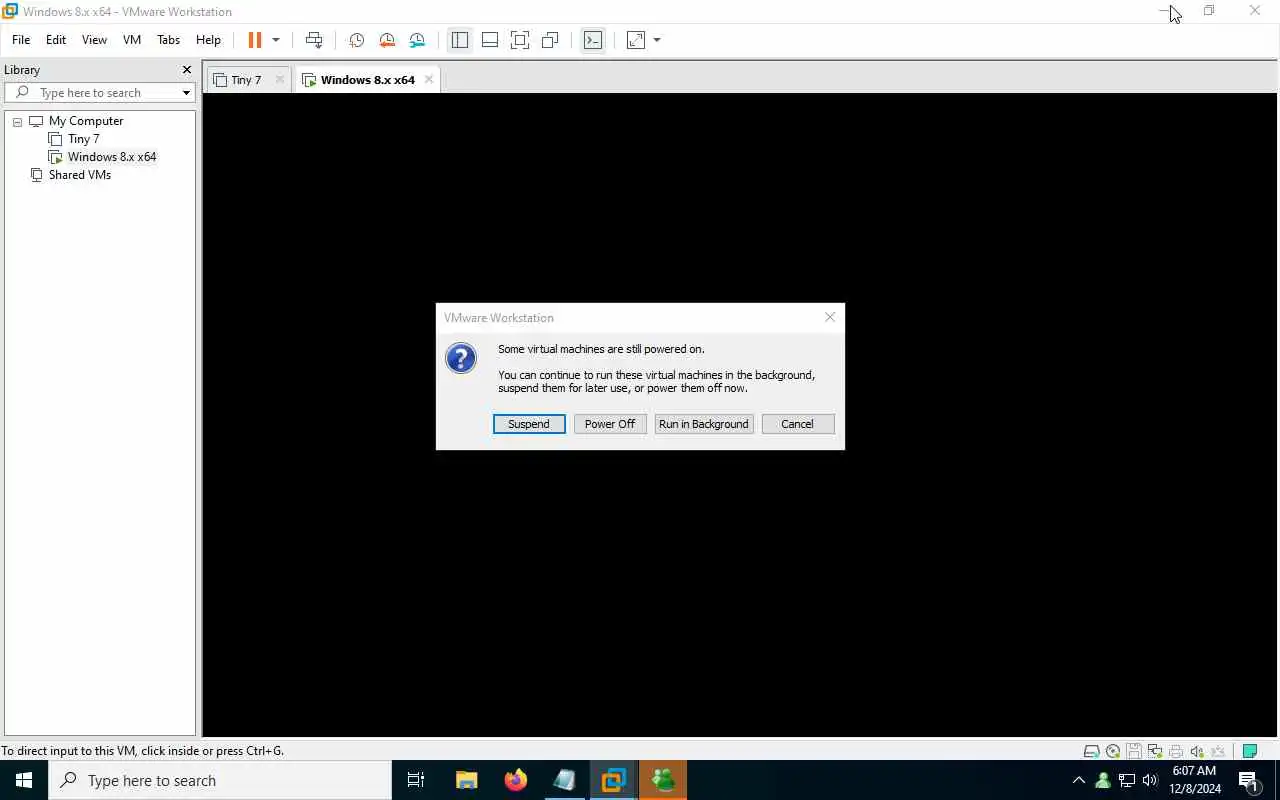Image resolution: width=1280 pixels, height=800 pixels.
Task: Close the VMware Workstation dialog with X
Action: pos(830,317)
